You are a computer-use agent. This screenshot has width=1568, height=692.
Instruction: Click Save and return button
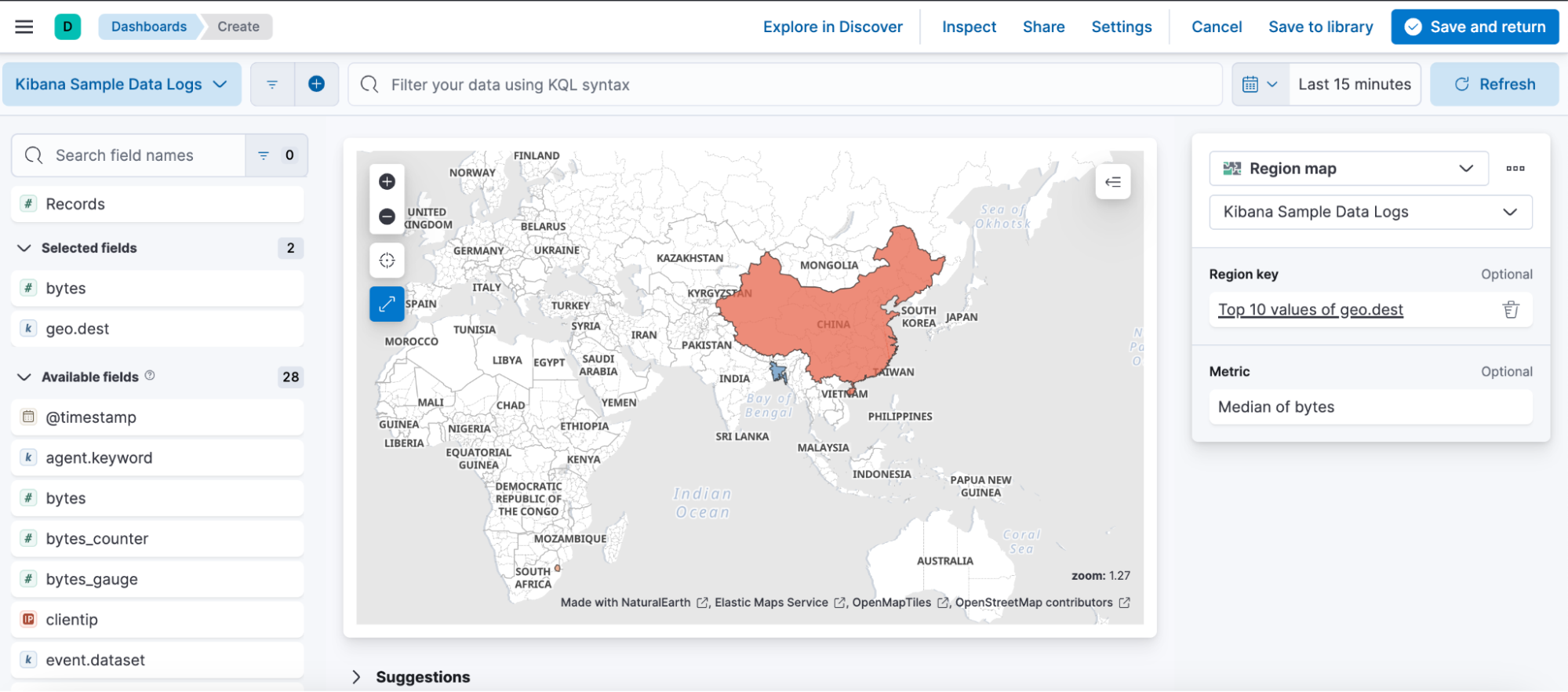click(1475, 27)
